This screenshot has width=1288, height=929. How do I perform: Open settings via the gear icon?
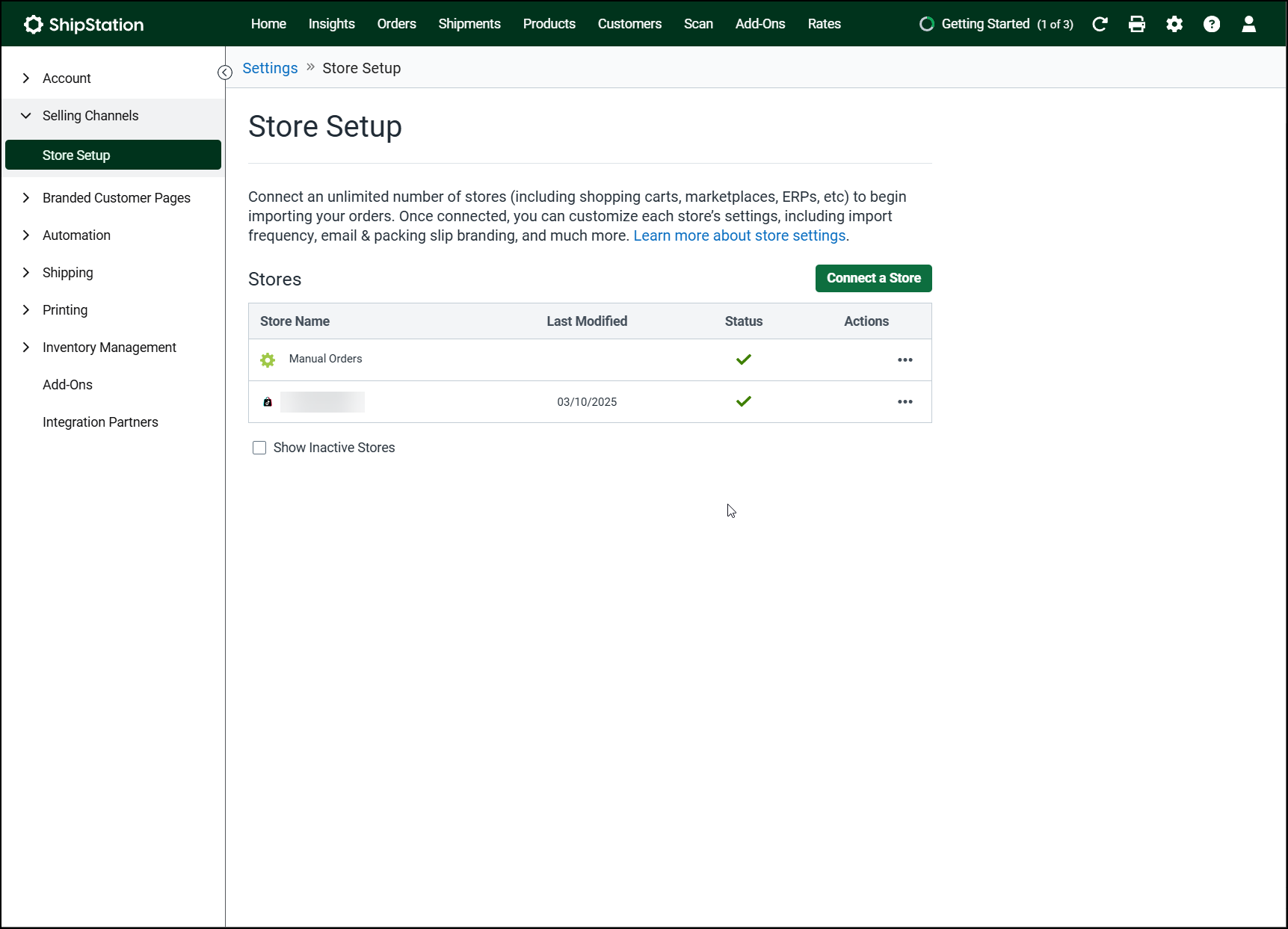coord(1174,24)
